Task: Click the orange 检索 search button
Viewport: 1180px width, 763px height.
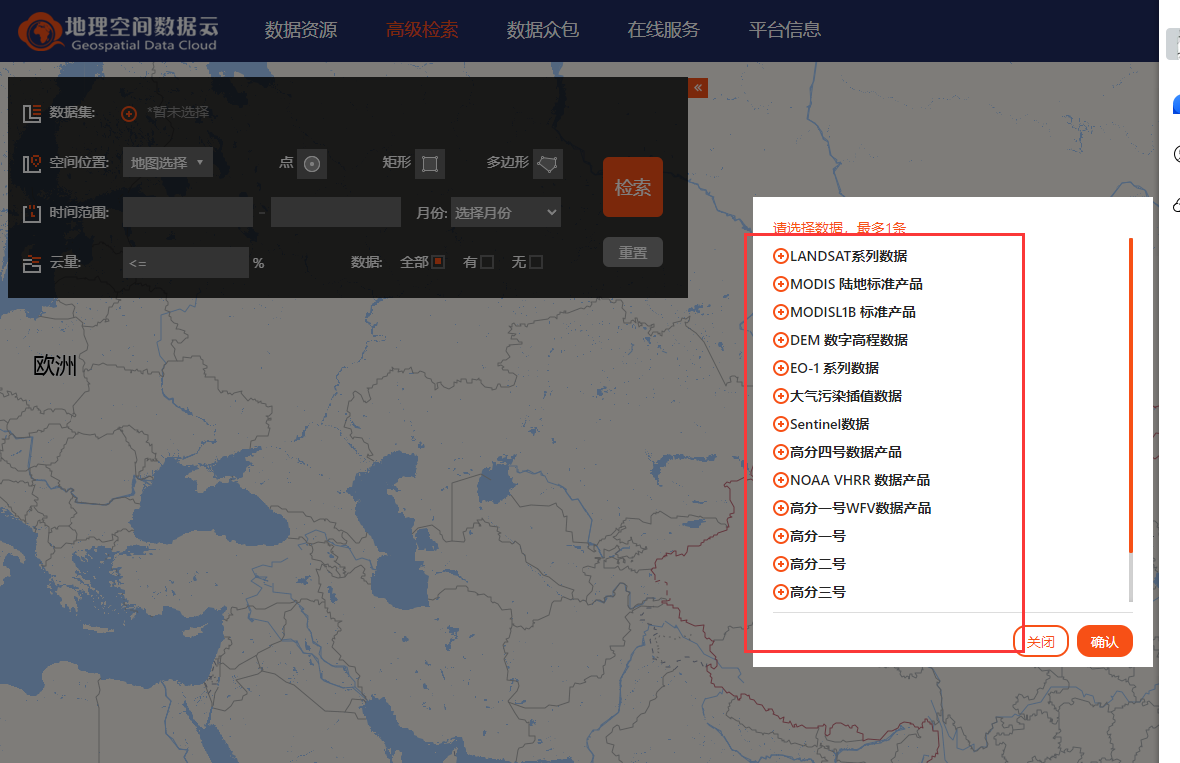Action: tap(633, 187)
